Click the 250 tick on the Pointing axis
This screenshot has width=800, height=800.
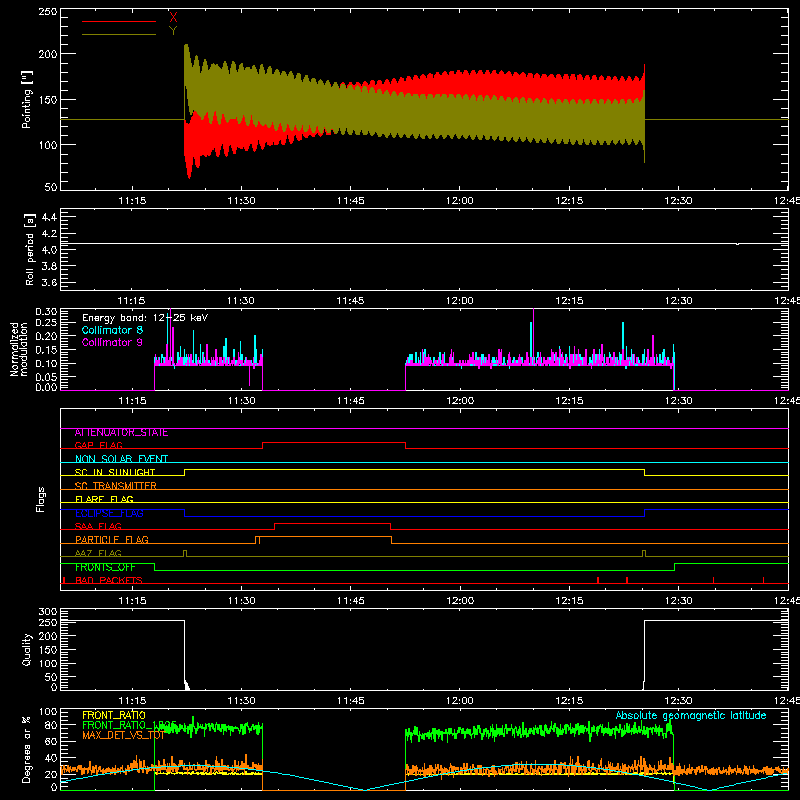pyautogui.click(x=48, y=11)
